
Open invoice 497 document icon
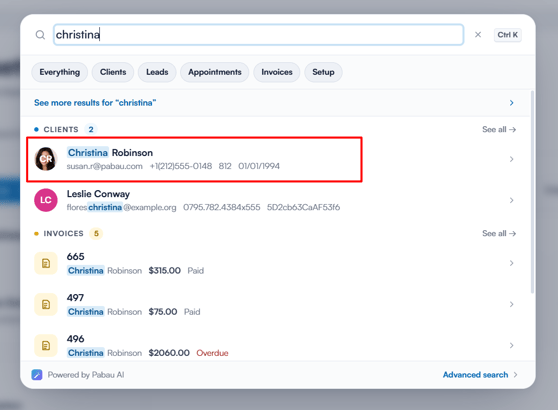pos(46,304)
